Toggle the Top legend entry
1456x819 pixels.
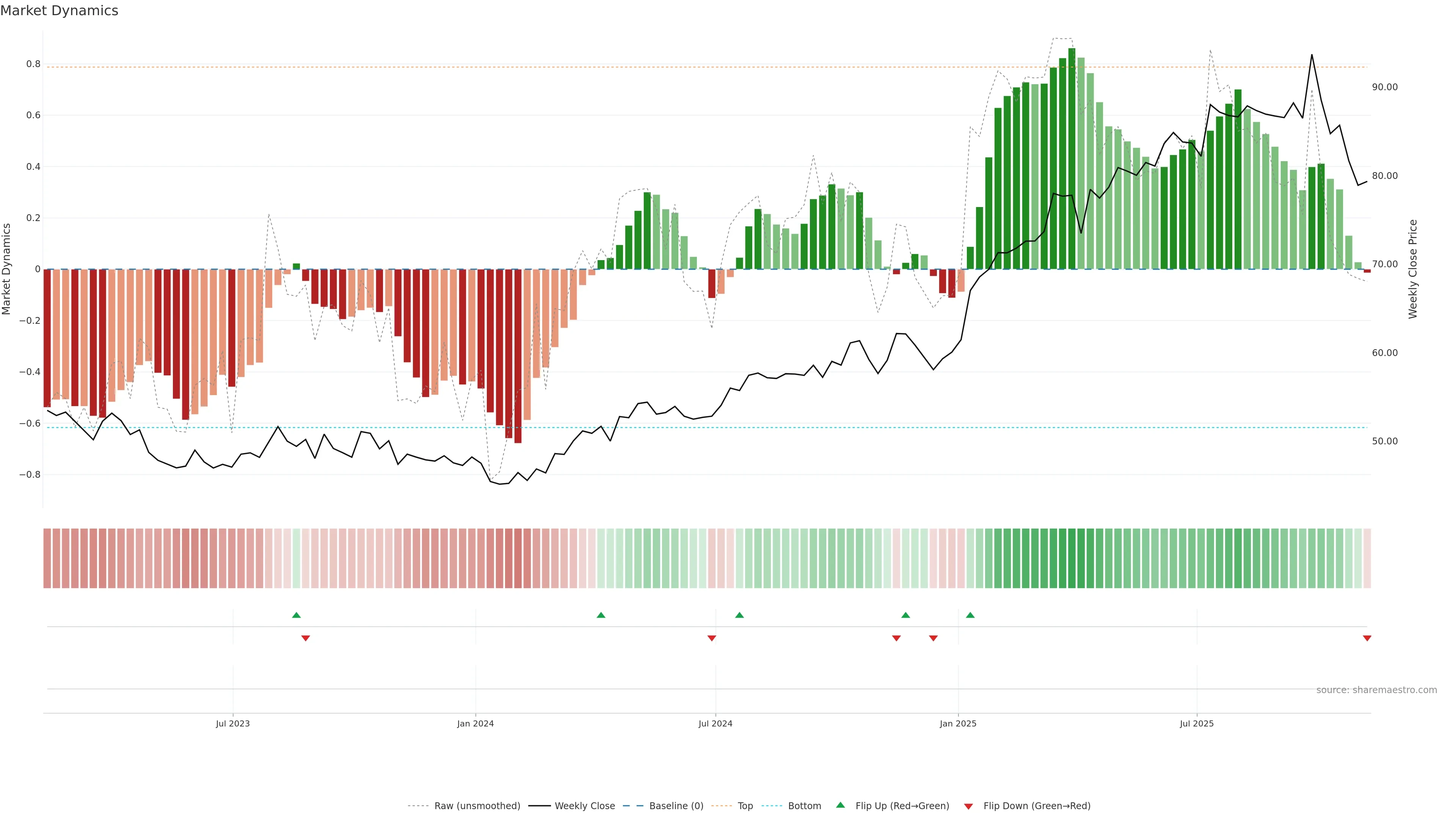click(745, 805)
